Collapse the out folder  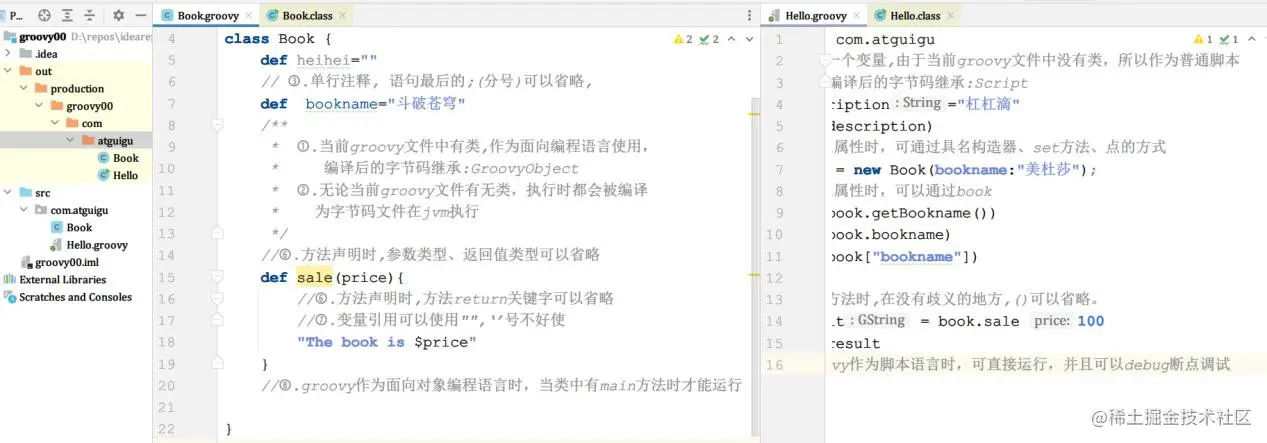[x=9, y=71]
